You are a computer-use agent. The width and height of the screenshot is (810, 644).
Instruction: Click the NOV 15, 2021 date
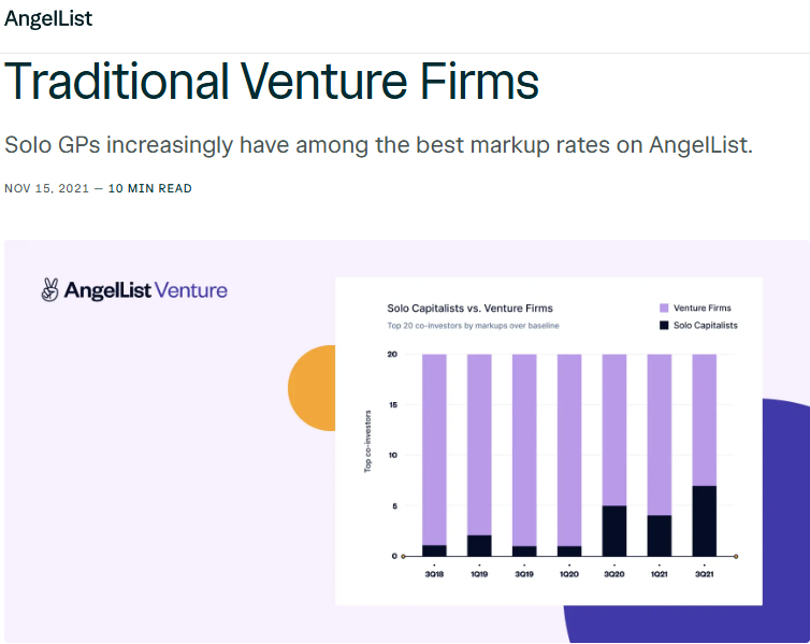[x=46, y=189]
